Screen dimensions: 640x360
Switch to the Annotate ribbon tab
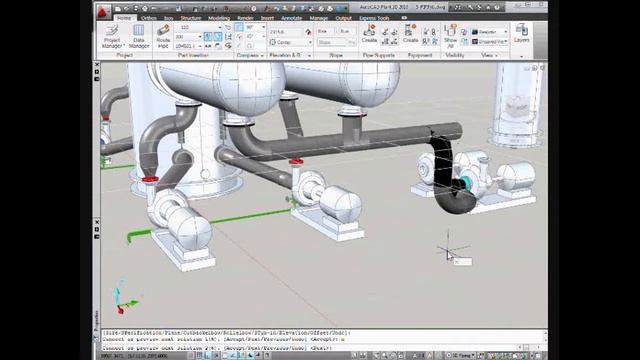[x=291, y=18]
